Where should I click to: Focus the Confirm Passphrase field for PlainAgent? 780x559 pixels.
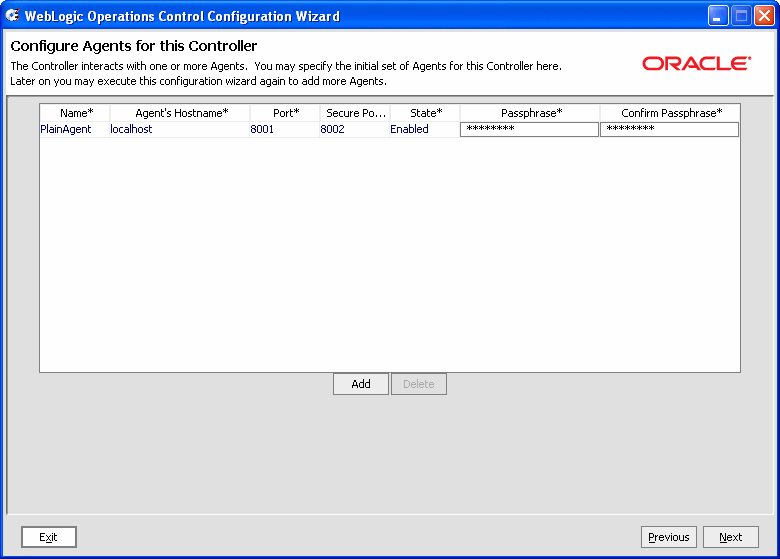[670, 129]
